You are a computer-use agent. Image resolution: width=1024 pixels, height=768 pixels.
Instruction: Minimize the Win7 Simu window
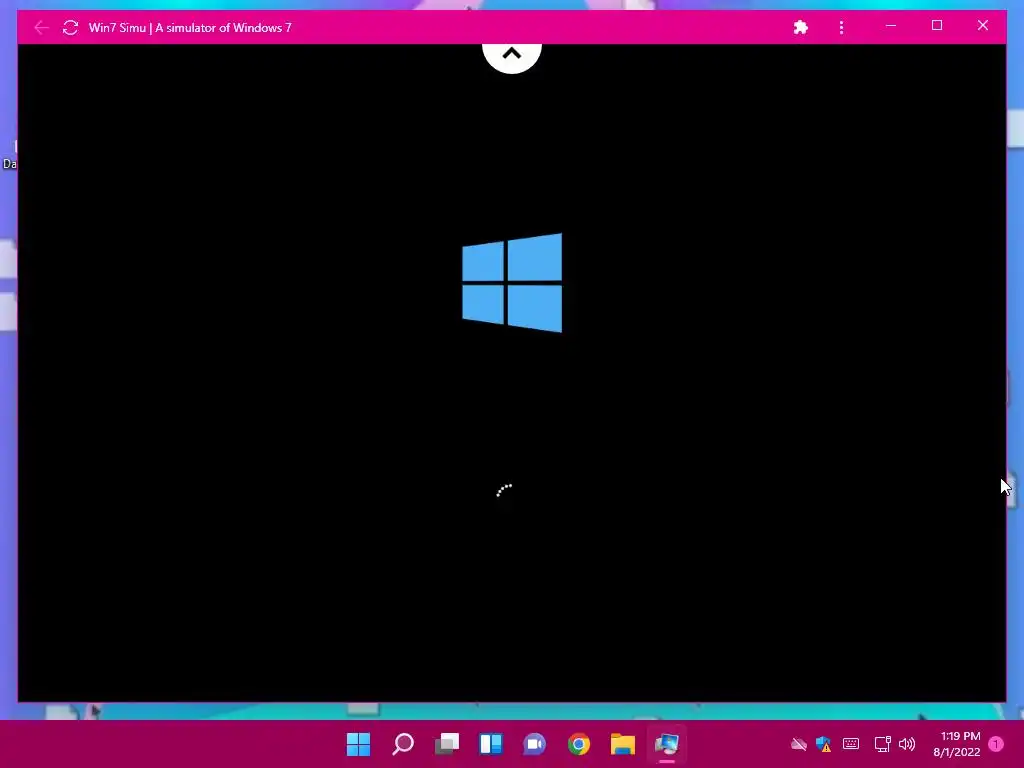tap(891, 26)
